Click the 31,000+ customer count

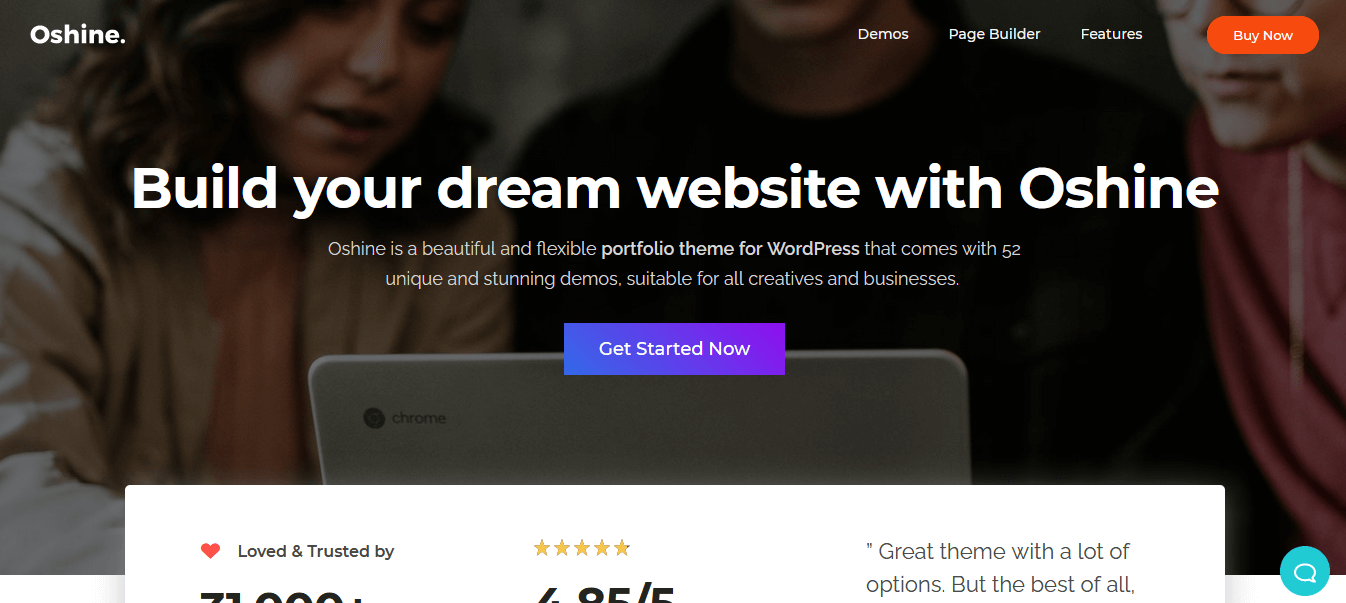click(x=285, y=596)
